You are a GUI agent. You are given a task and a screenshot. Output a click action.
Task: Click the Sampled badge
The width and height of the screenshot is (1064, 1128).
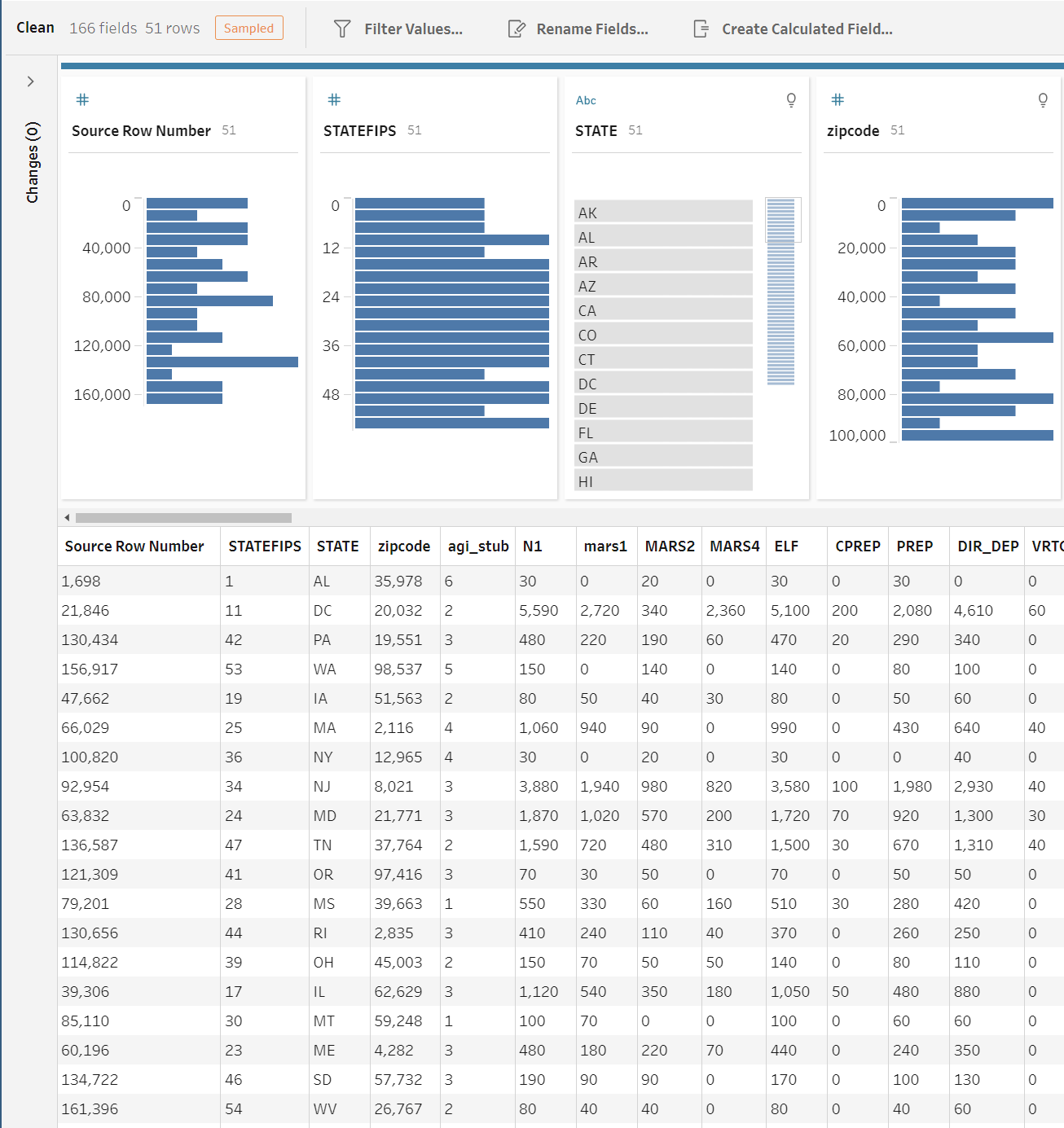pyautogui.click(x=248, y=28)
